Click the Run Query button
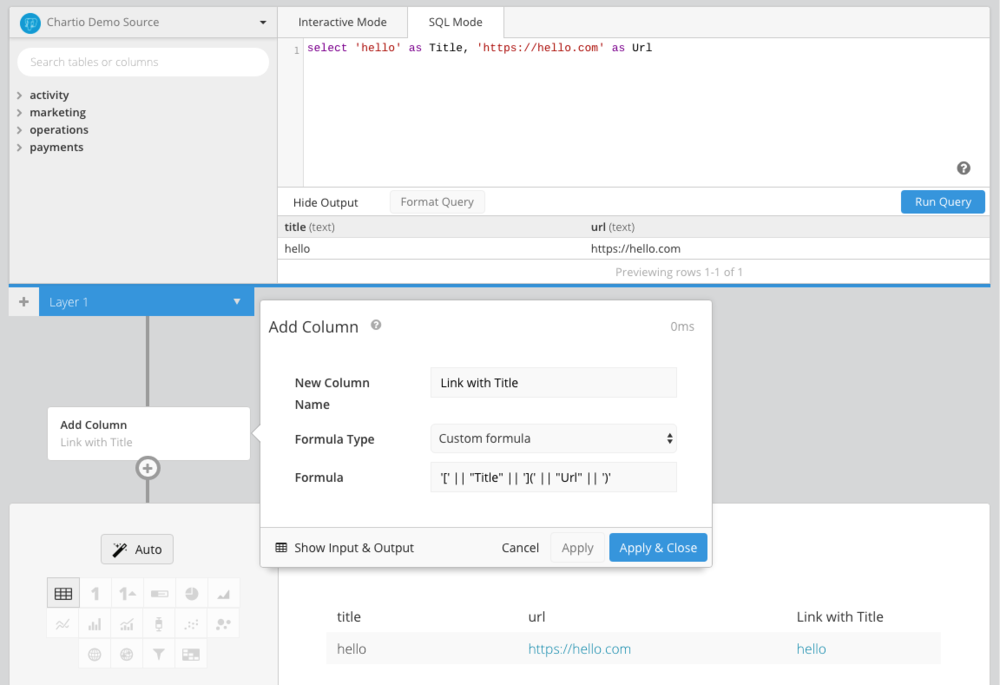Viewport: 1000px width, 685px height. [943, 202]
